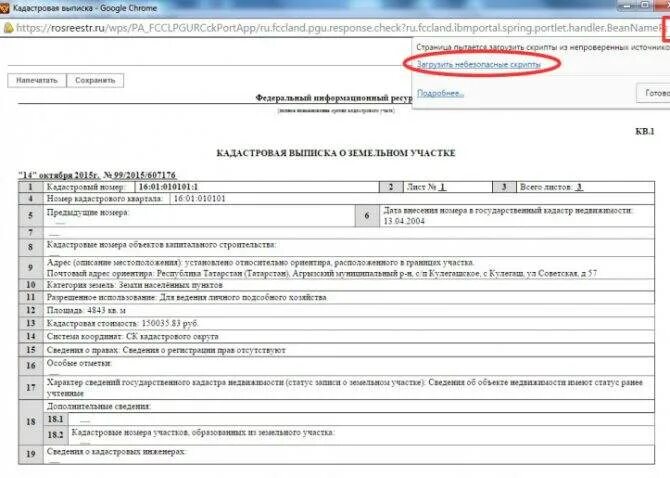Image resolution: width=670 pixels, height=478 pixels.
Task: Click the Площадь: 4843 кв. м row
Action: pyautogui.click(x=349, y=311)
